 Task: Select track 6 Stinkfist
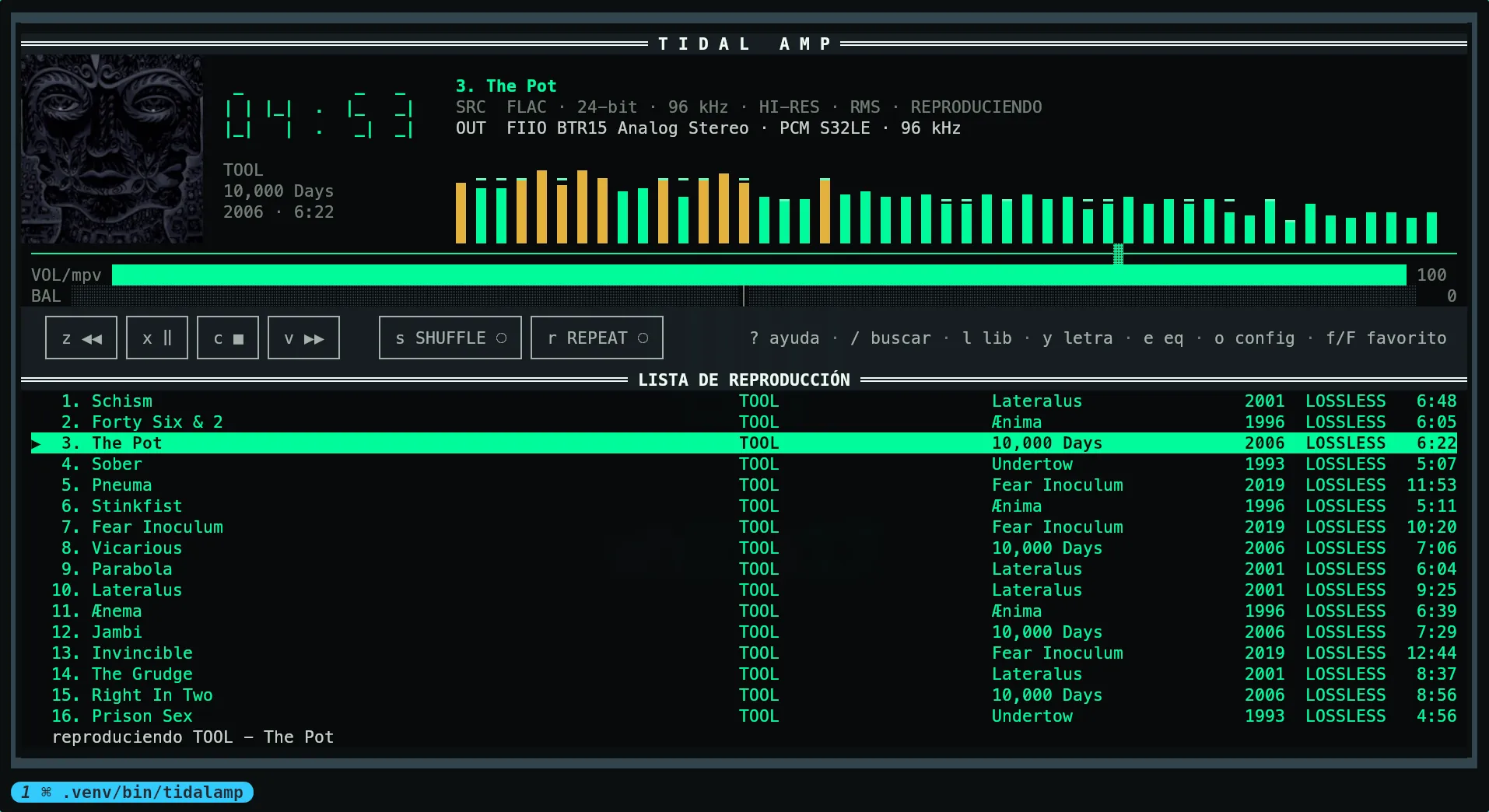(744, 506)
